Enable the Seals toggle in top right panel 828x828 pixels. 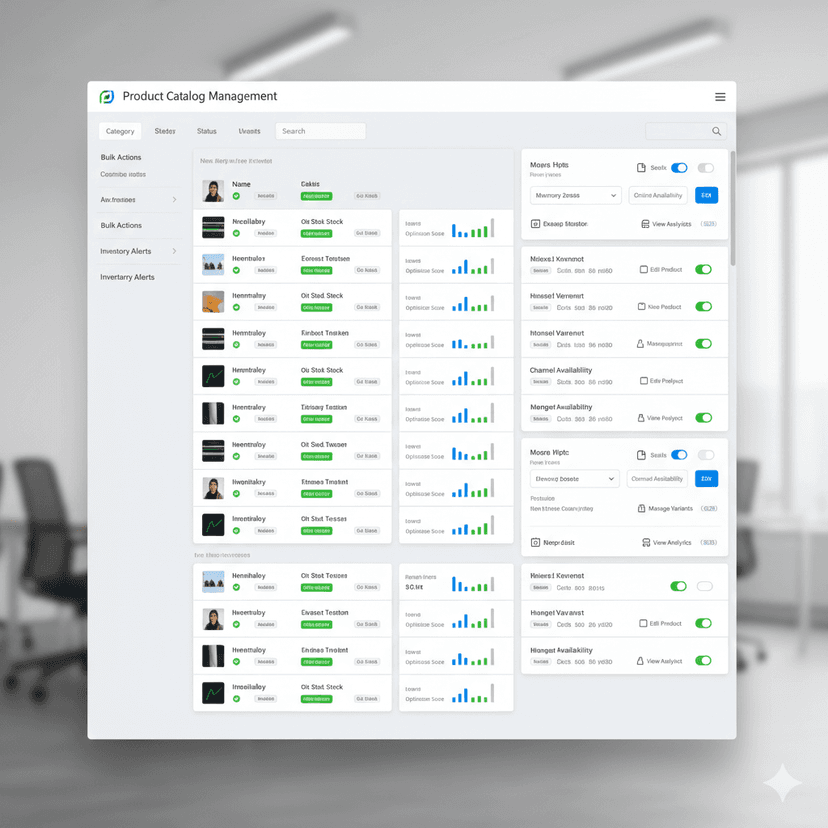(x=679, y=167)
